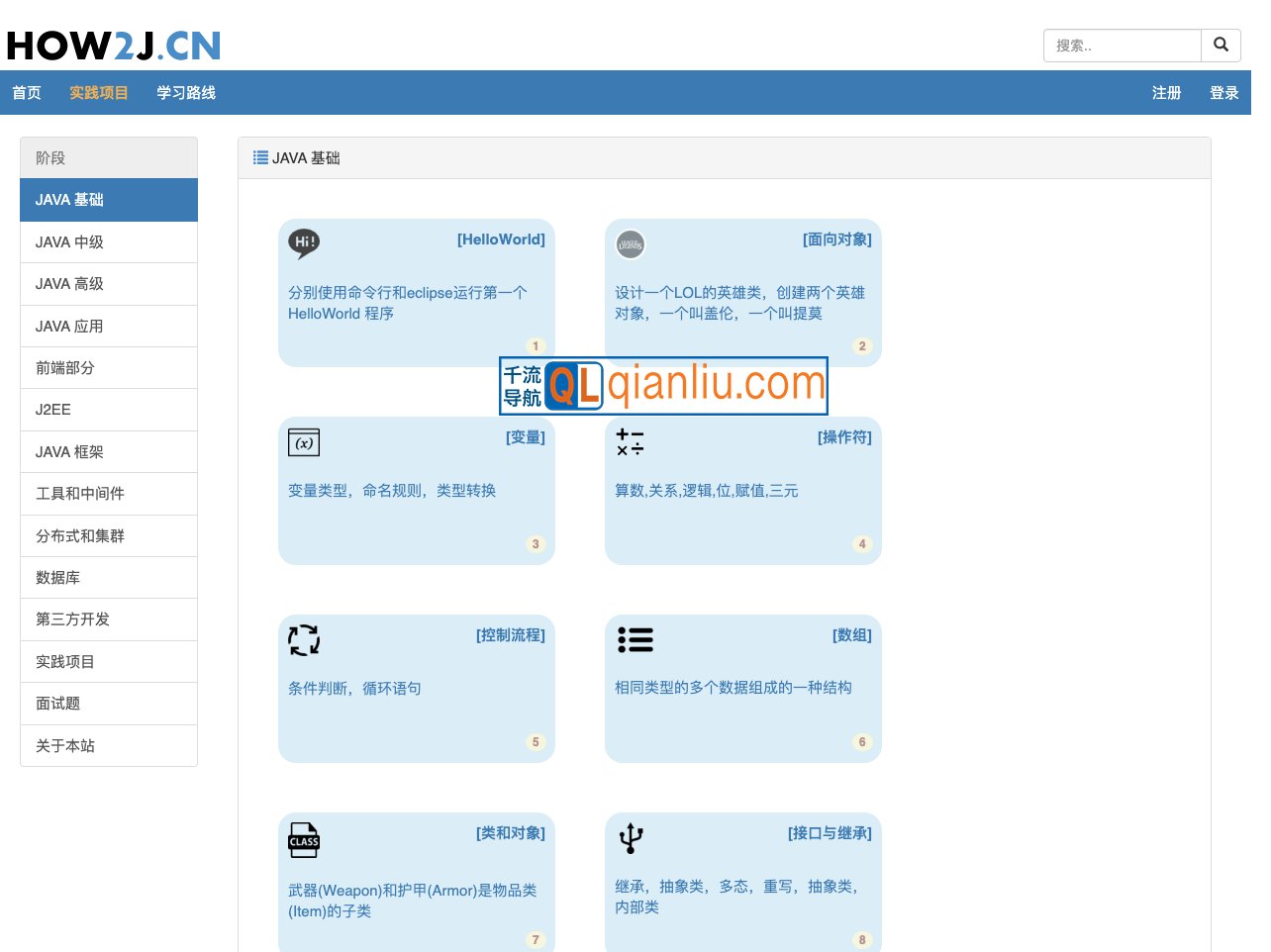Click the 注册 register link
1271x952 pixels.
click(1166, 93)
